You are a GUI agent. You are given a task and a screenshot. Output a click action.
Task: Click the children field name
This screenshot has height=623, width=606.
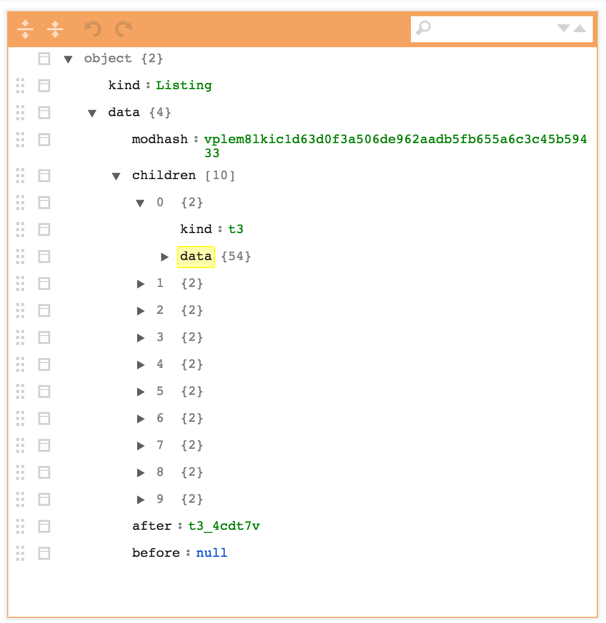pos(164,175)
